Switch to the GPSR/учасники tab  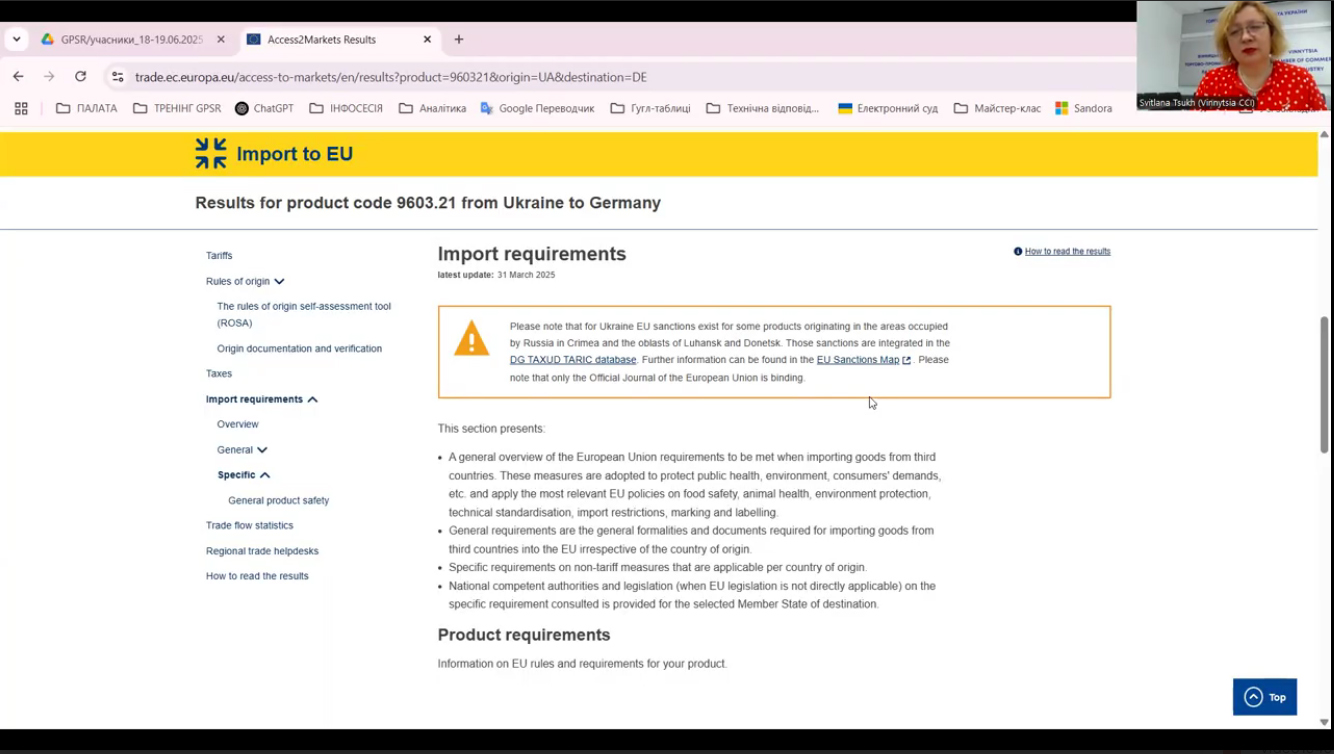130,40
